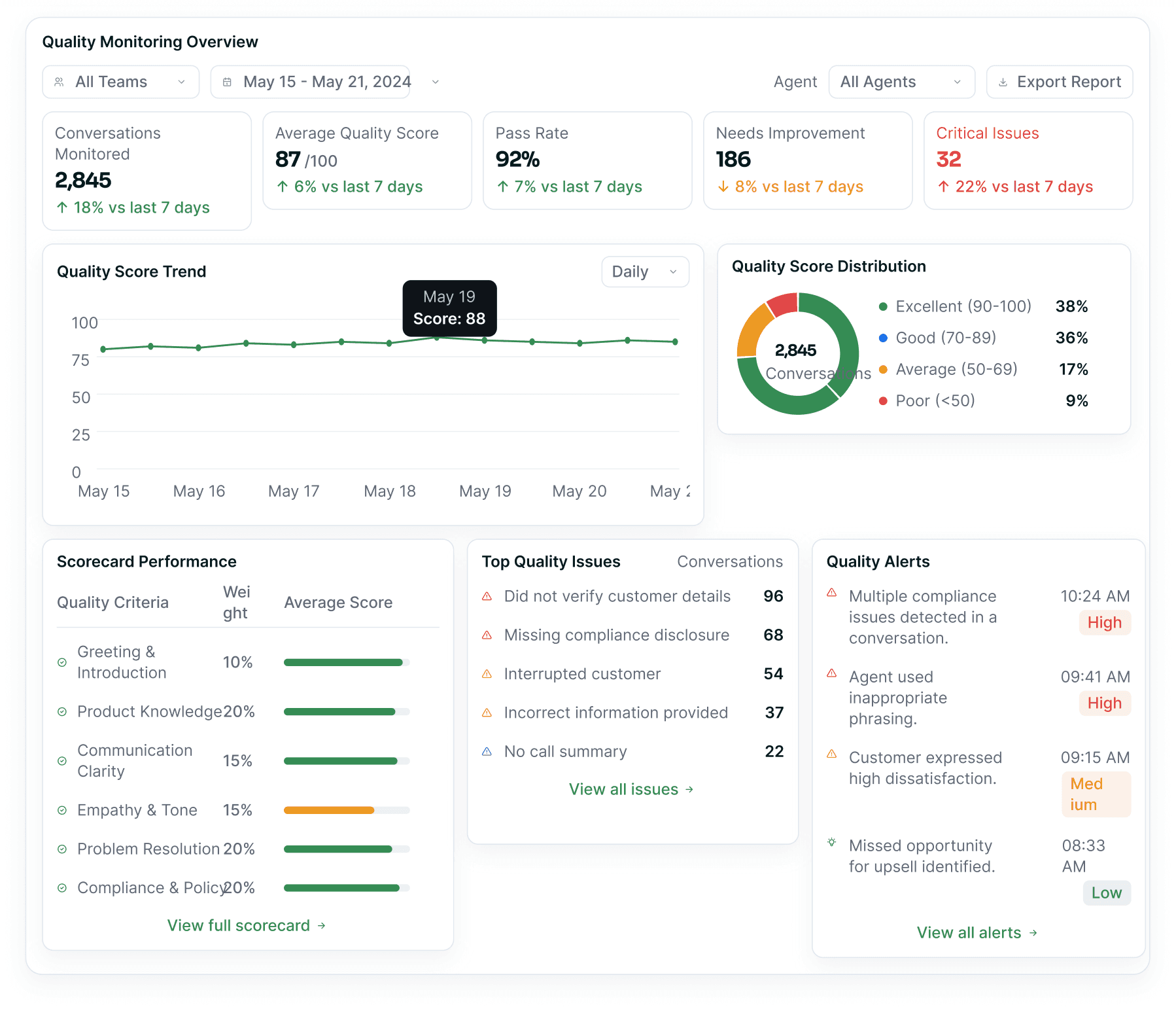This screenshot has height=1009, width=1176.
Task: Click warning icon for Did not verify customer details
Action: click(487, 596)
